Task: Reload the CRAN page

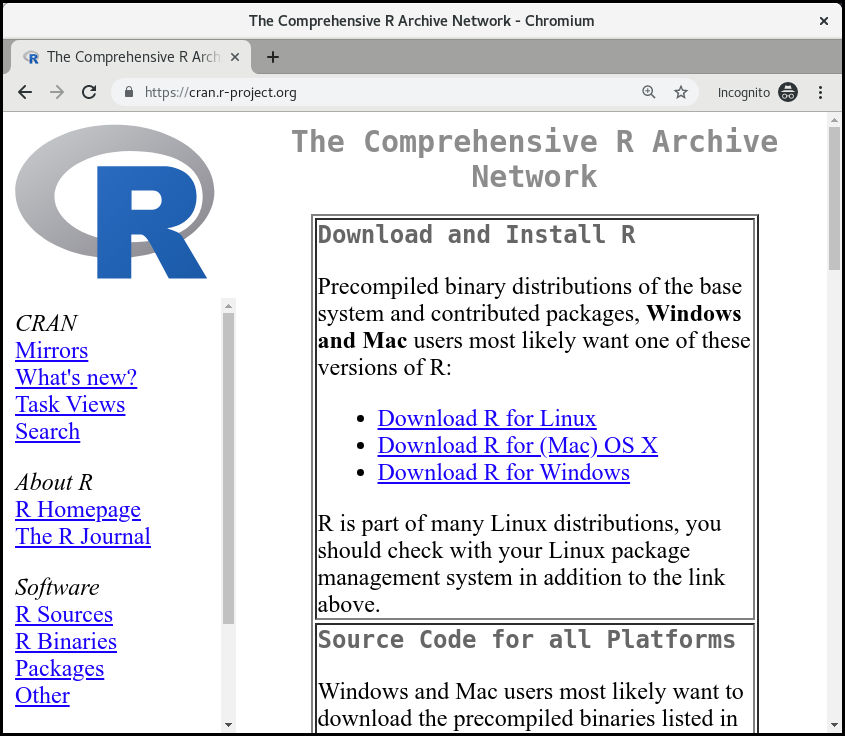Action: pyautogui.click(x=89, y=92)
